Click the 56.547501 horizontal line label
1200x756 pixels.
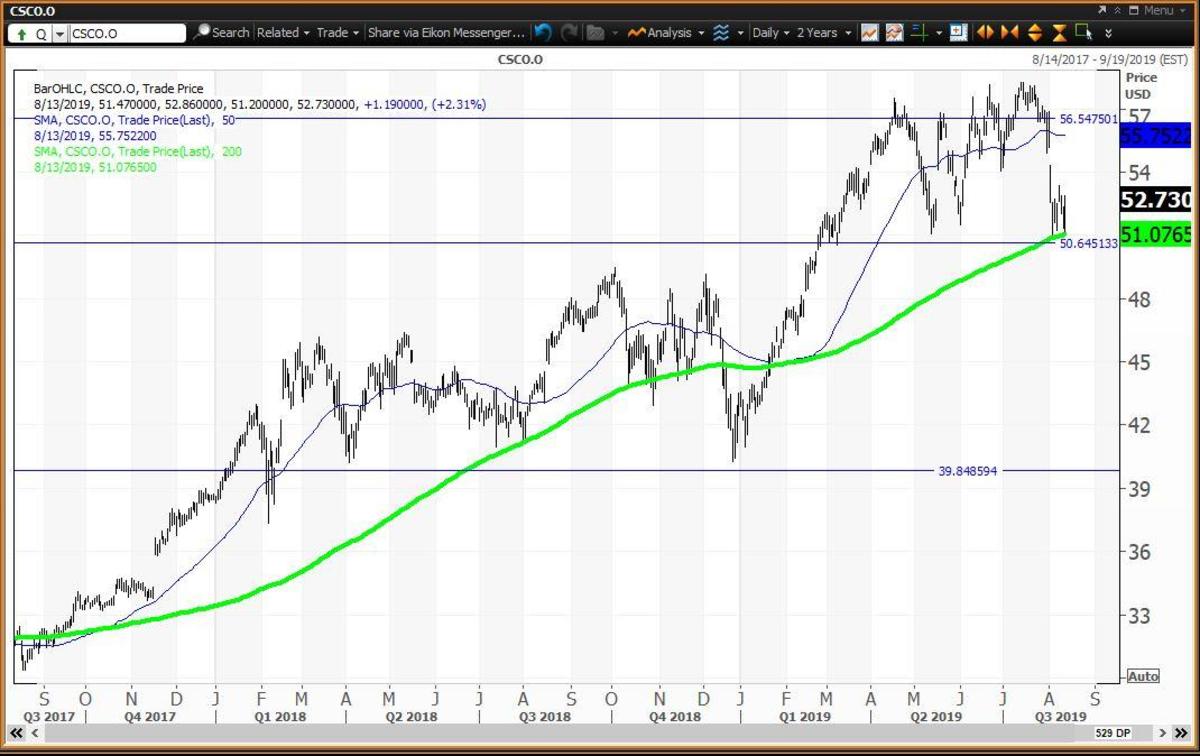pyautogui.click(x=1089, y=117)
